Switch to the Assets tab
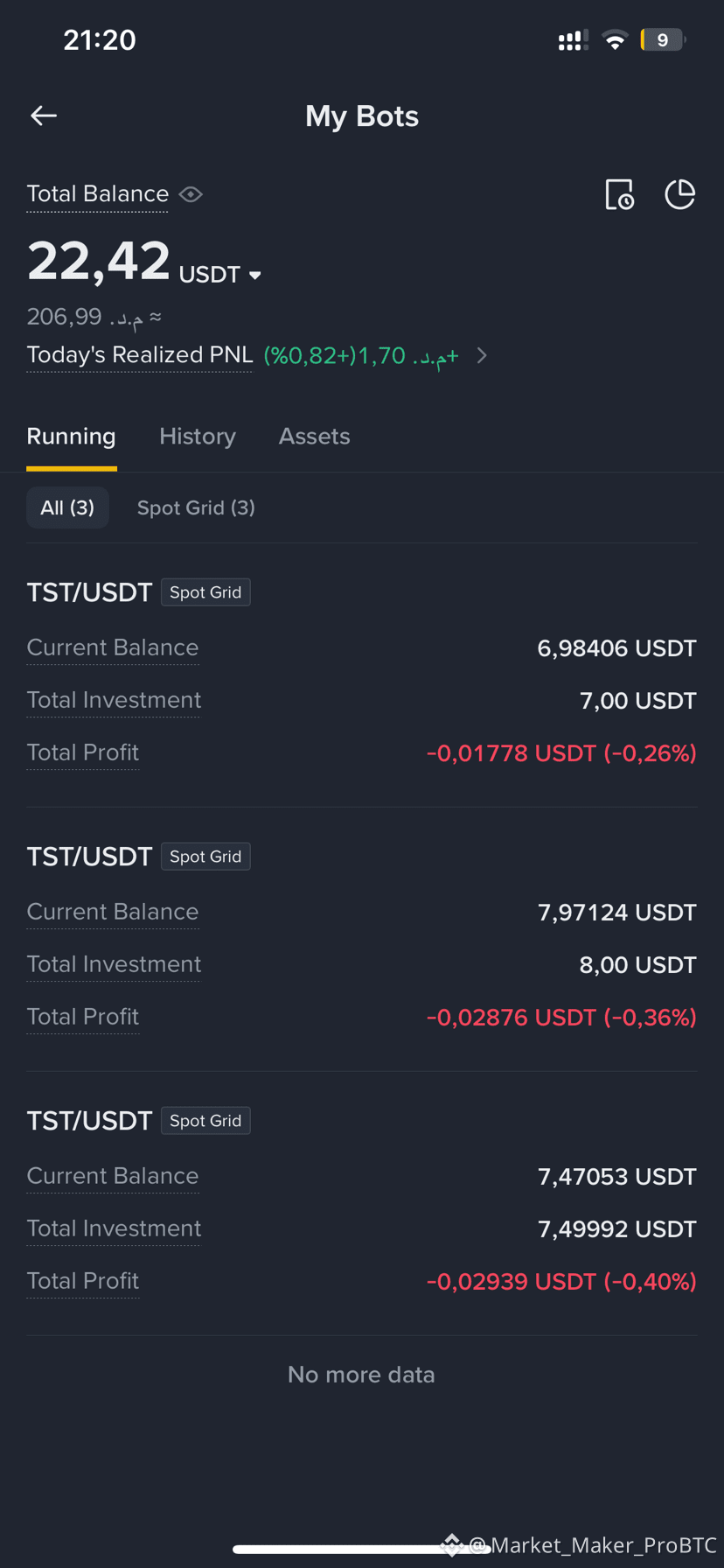724x1568 pixels. [x=314, y=436]
